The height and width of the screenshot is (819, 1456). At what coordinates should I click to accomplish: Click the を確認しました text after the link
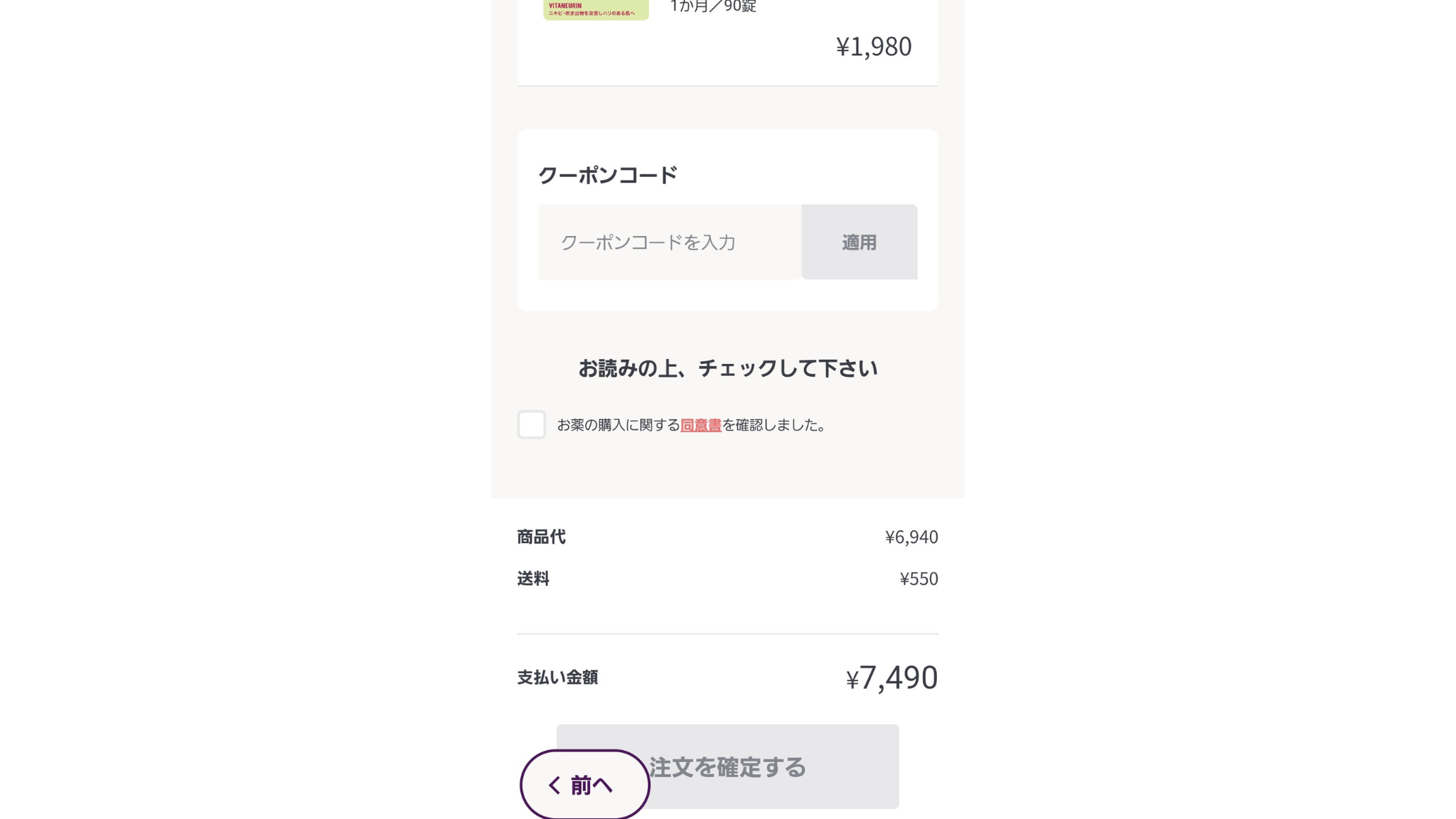click(774, 425)
